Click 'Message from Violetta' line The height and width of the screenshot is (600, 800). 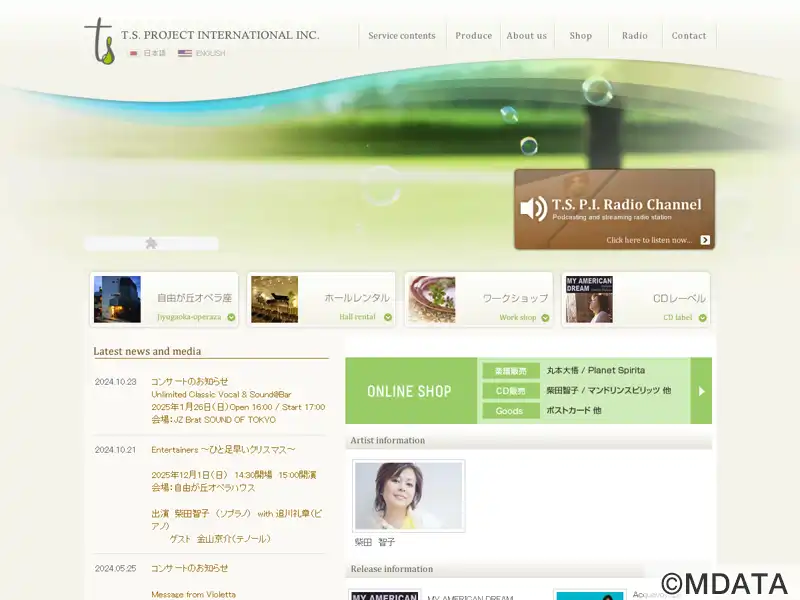(193, 594)
